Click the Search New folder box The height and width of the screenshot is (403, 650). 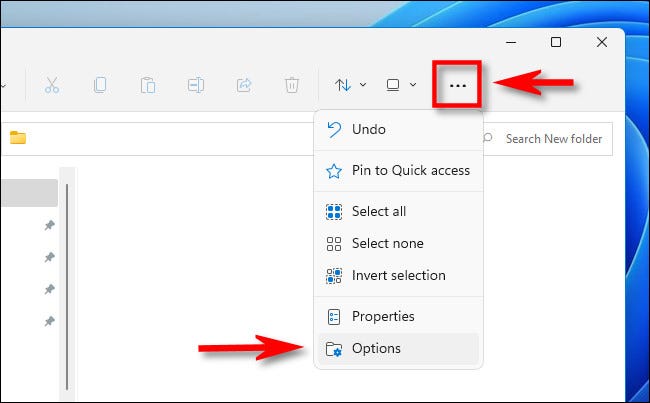[x=552, y=139]
